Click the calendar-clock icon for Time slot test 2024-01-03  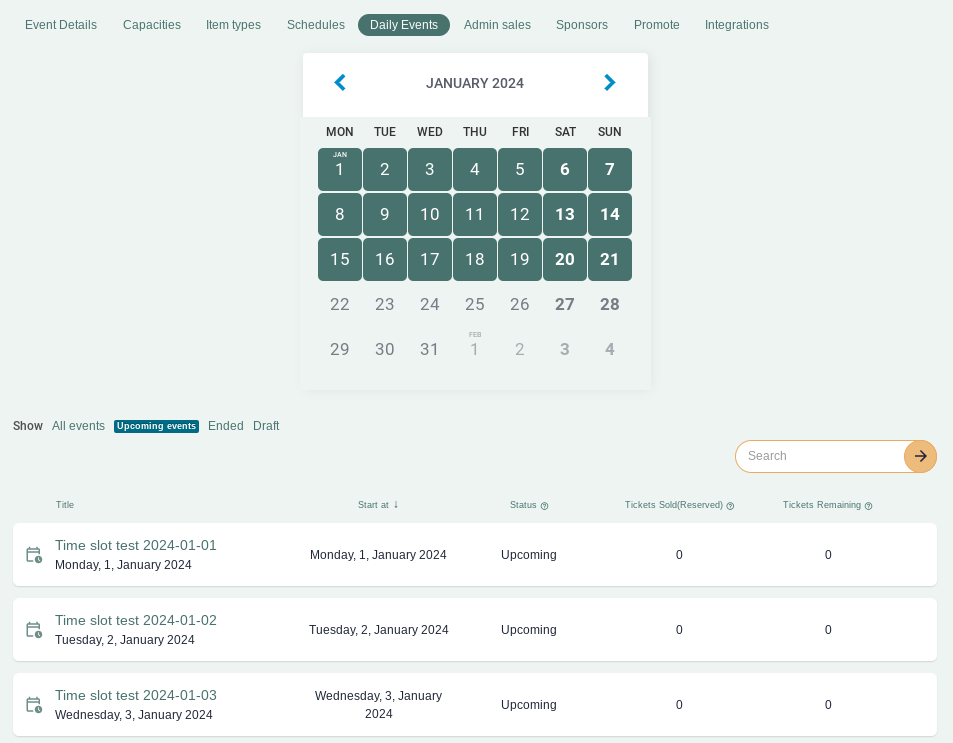(x=34, y=704)
